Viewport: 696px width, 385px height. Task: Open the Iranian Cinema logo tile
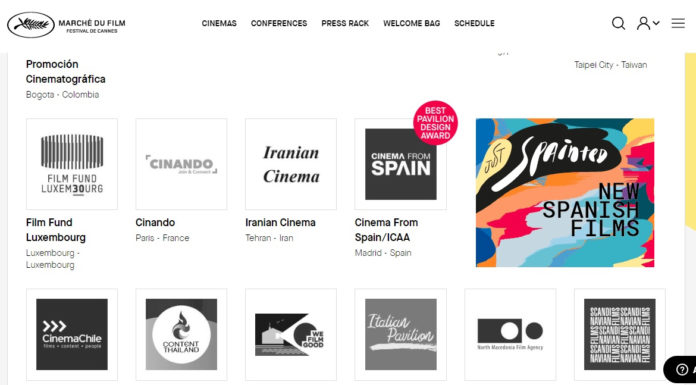pos(291,164)
